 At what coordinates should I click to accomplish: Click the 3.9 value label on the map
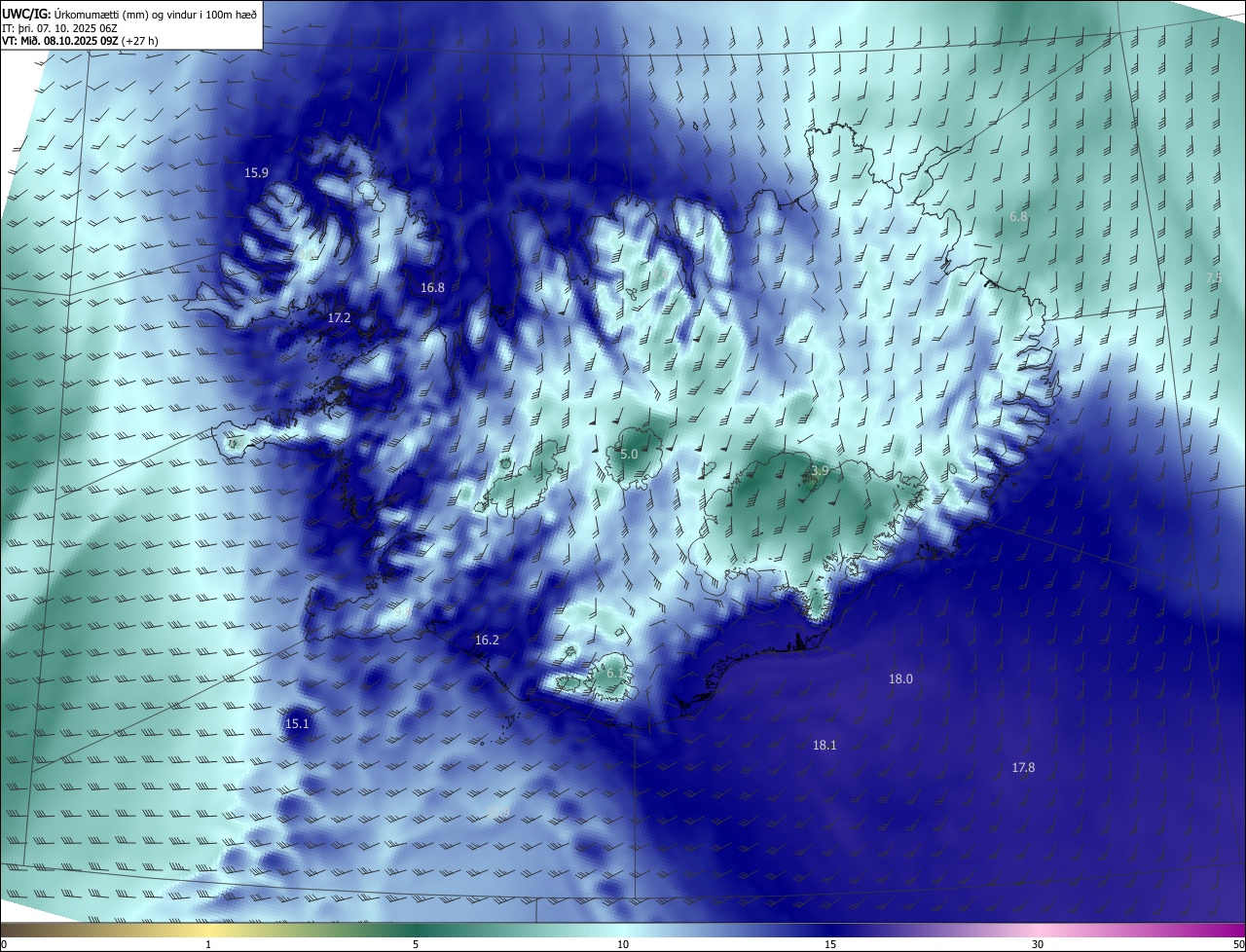[820, 470]
